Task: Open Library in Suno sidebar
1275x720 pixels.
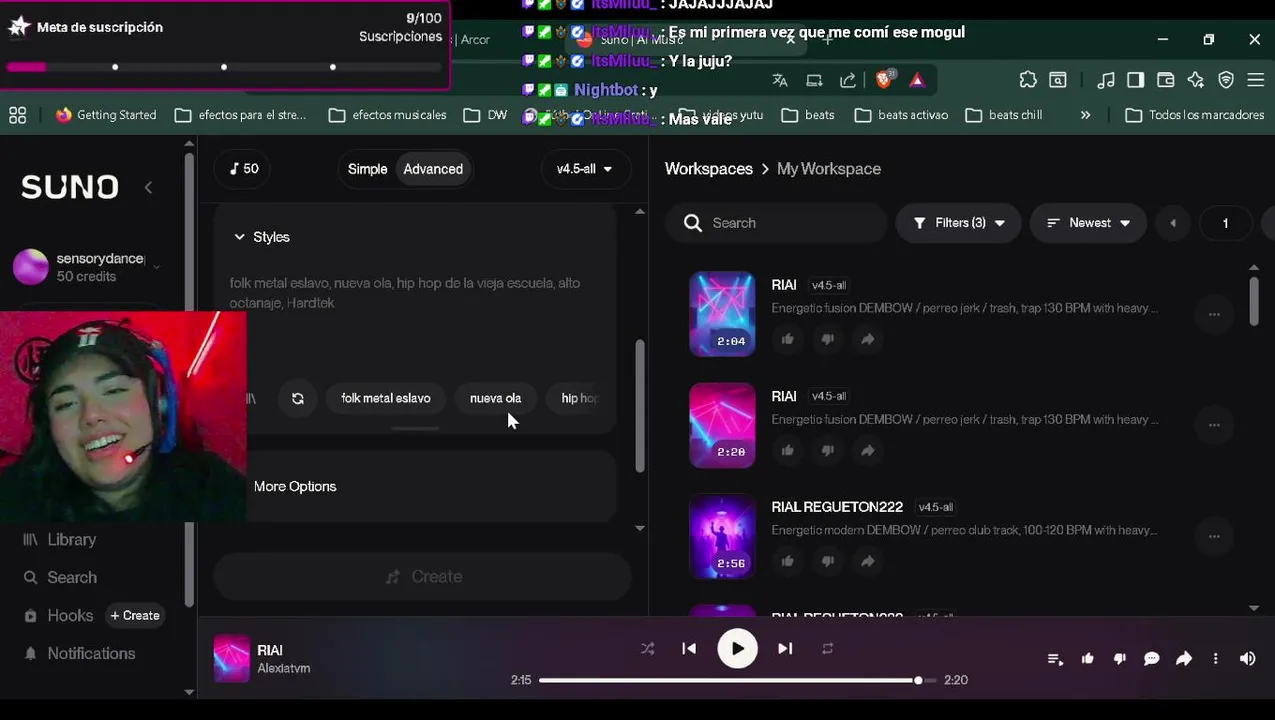Action: tap(60, 540)
